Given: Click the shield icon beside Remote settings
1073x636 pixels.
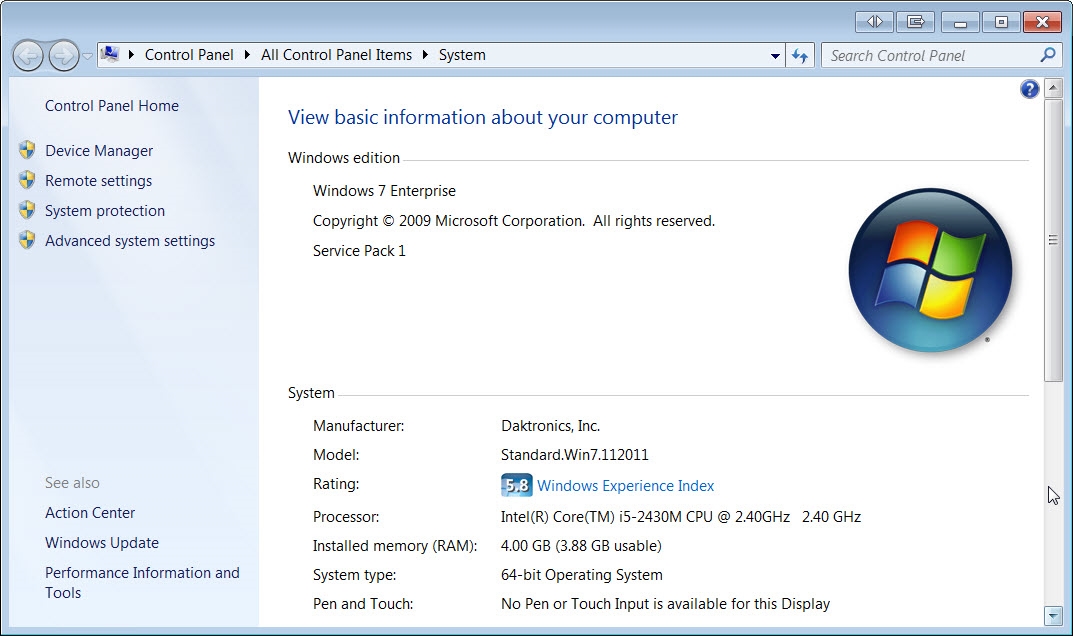Looking at the screenshot, I should pyautogui.click(x=26, y=180).
